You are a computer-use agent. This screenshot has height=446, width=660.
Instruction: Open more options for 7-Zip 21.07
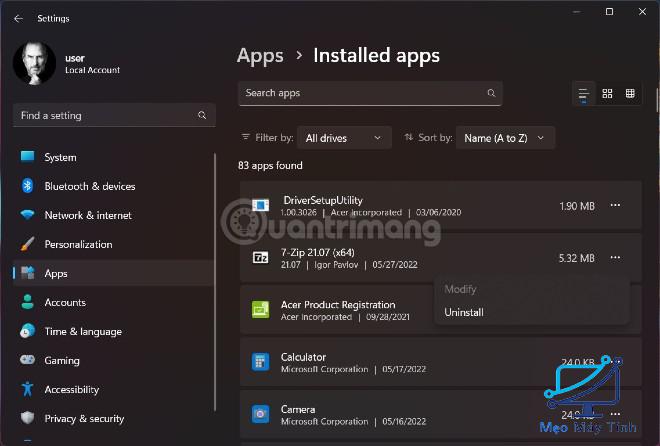615,258
